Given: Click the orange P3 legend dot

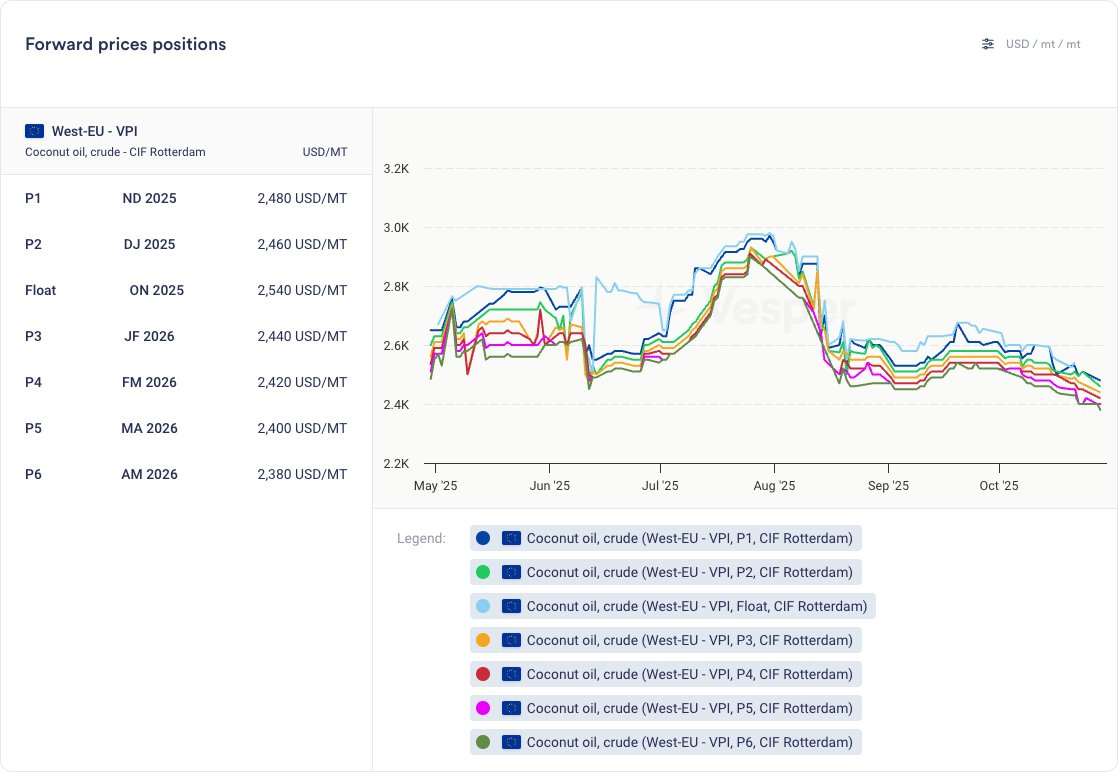Looking at the screenshot, I should click(483, 640).
